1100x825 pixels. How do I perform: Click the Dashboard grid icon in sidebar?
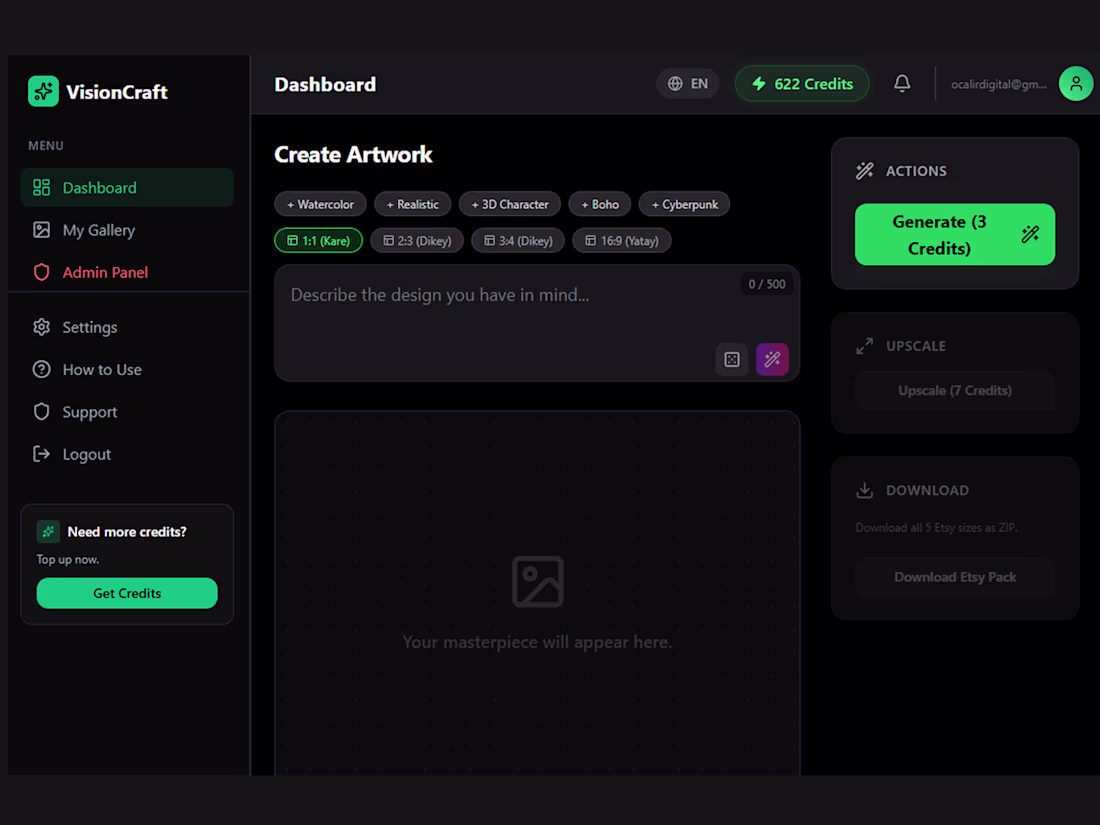[41, 187]
